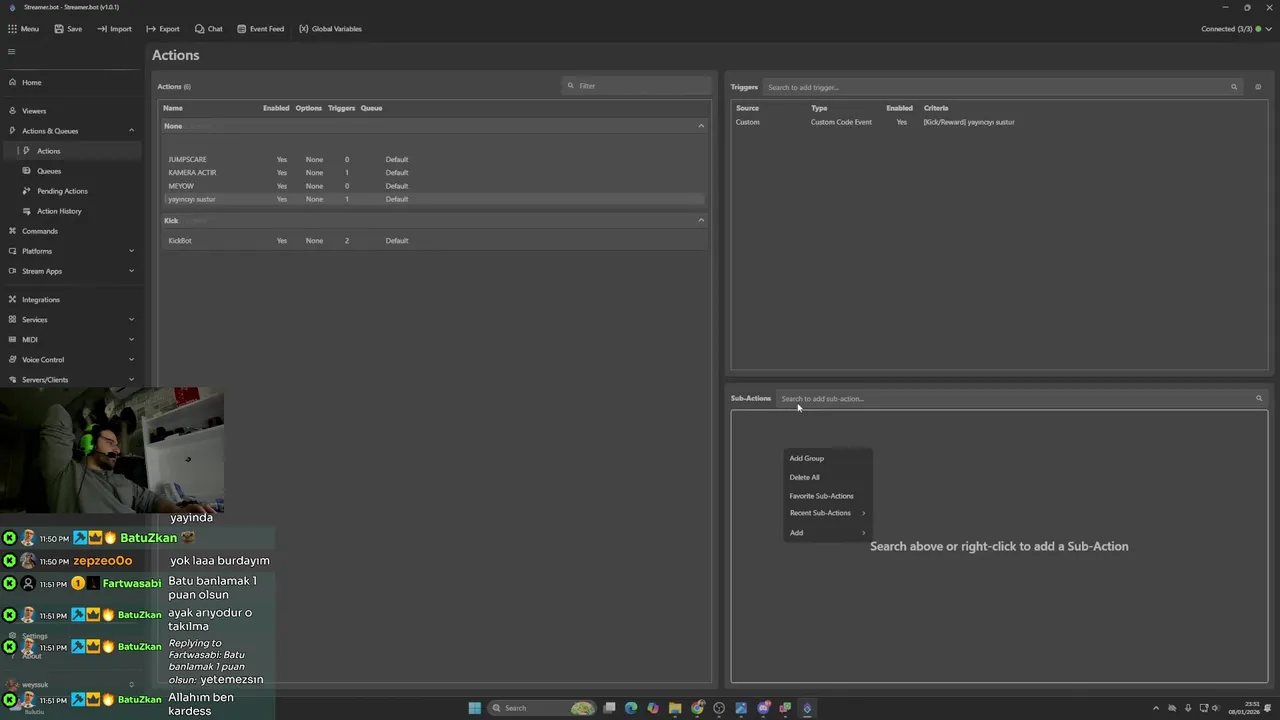Image resolution: width=1280 pixels, height=720 pixels.
Task: Click Save in the top toolbar
Action: pyautogui.click(x=68, y=29)
